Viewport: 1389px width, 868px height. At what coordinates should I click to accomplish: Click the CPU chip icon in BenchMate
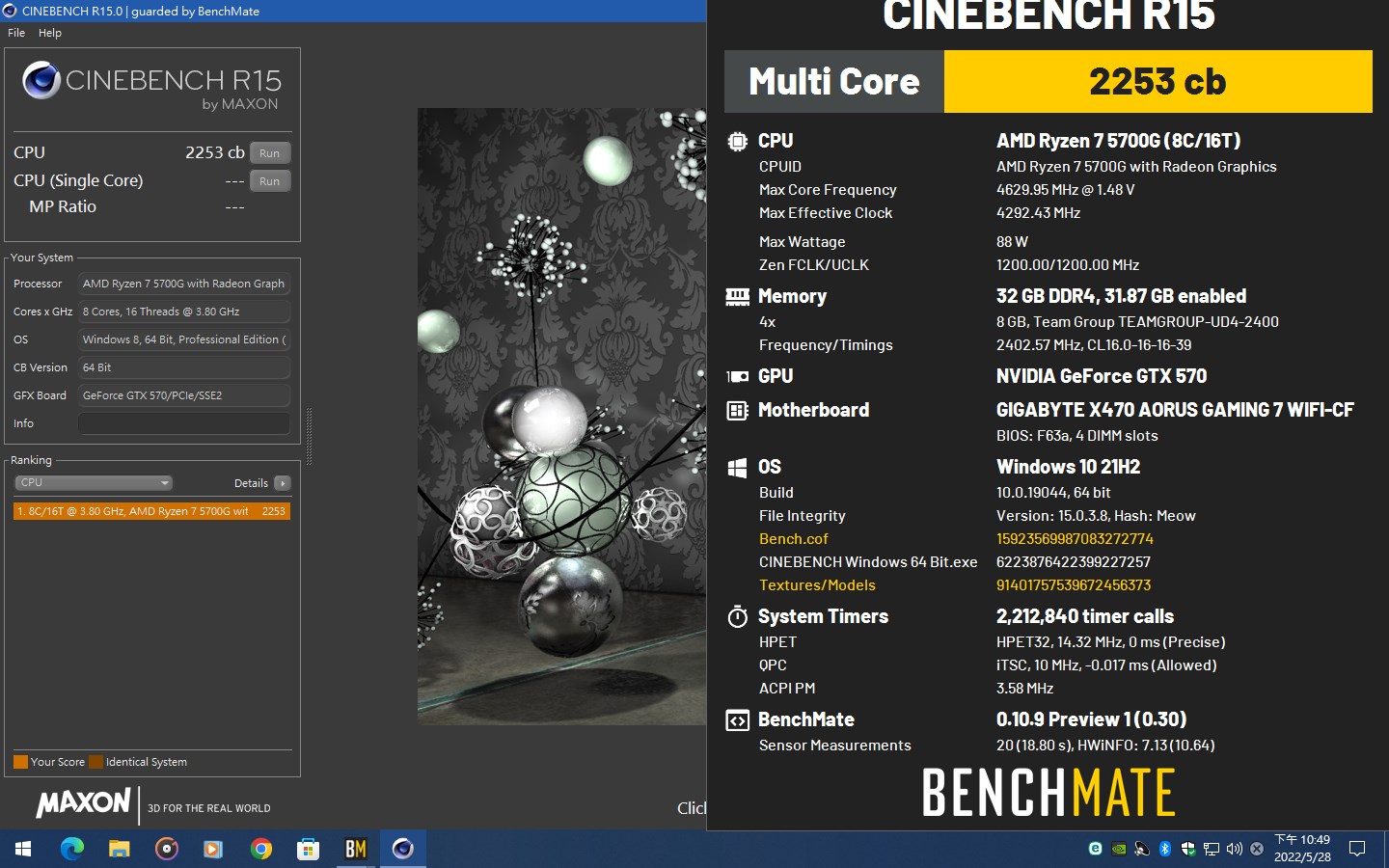(x=737, y=142)
